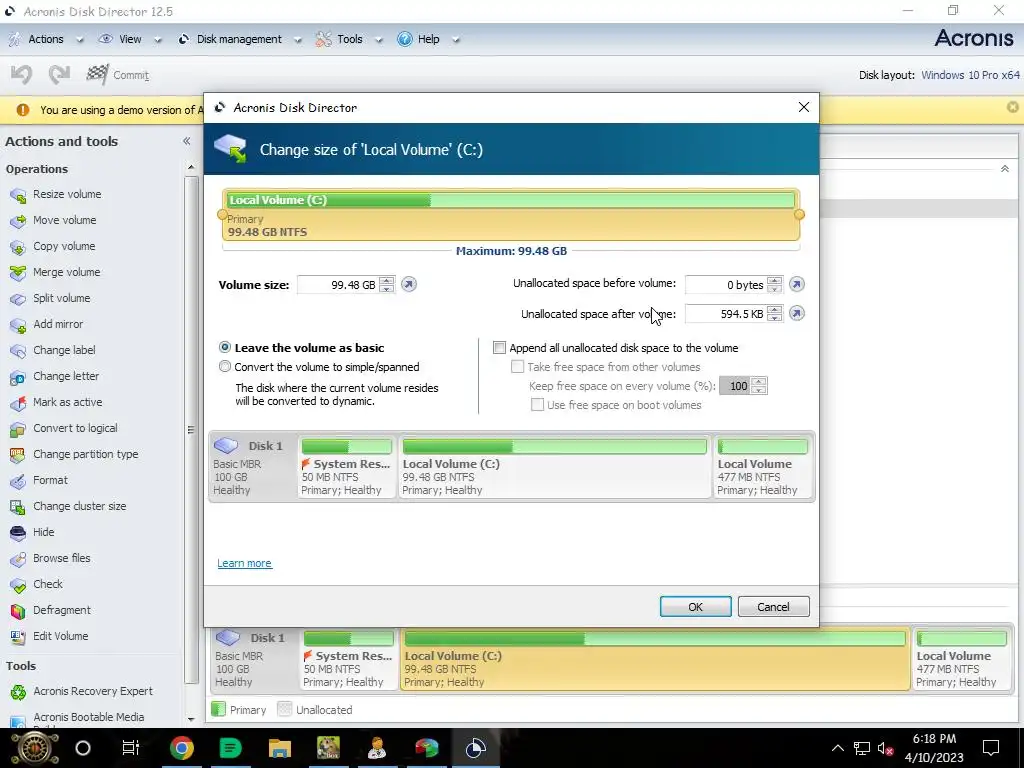Image resolution: width=1024 pixels, height=768 pixels.
Task: Expand the Tools menu dropdown arrow
Action: [378, 40]
